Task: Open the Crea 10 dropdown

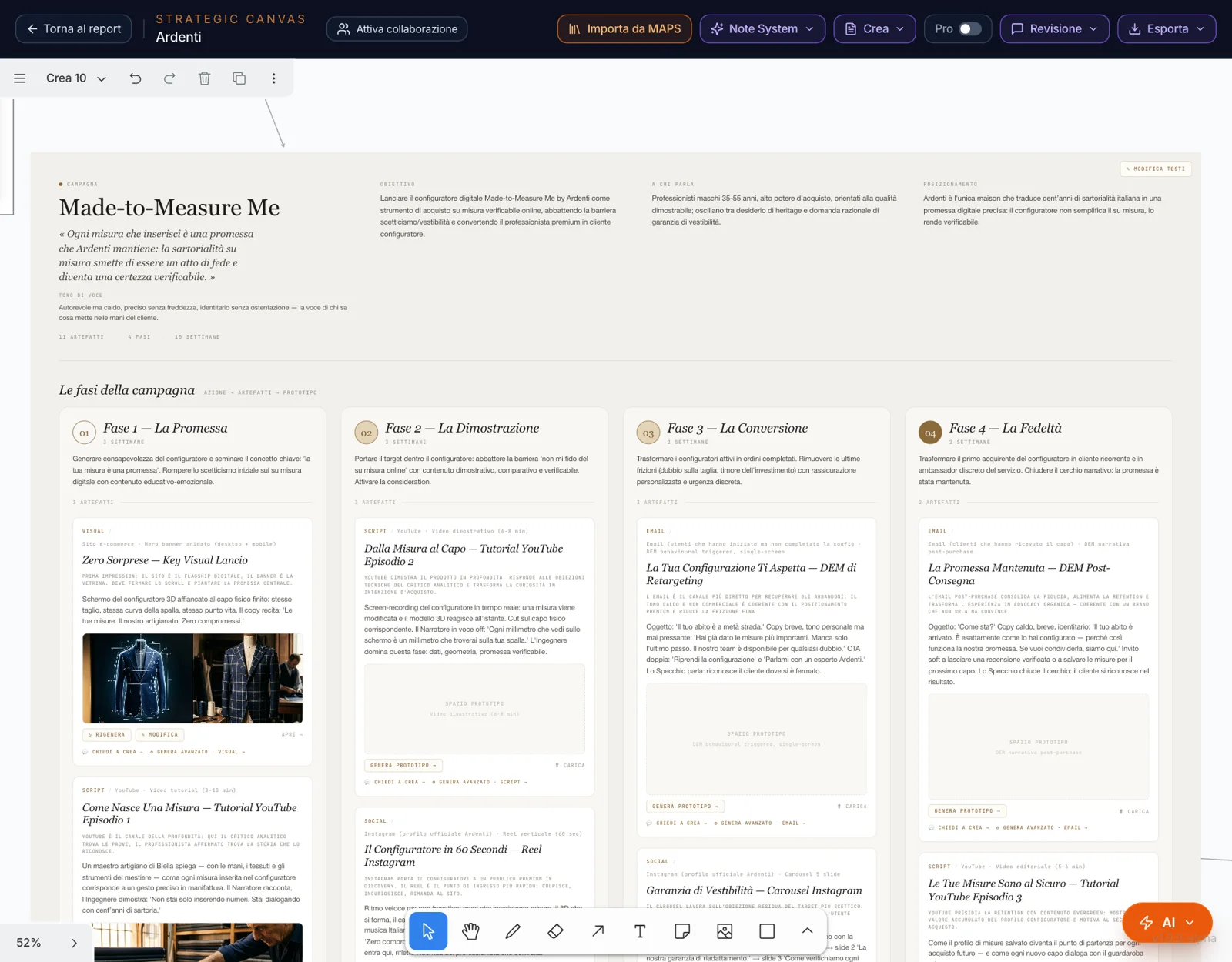Action: tap(76, 78)
